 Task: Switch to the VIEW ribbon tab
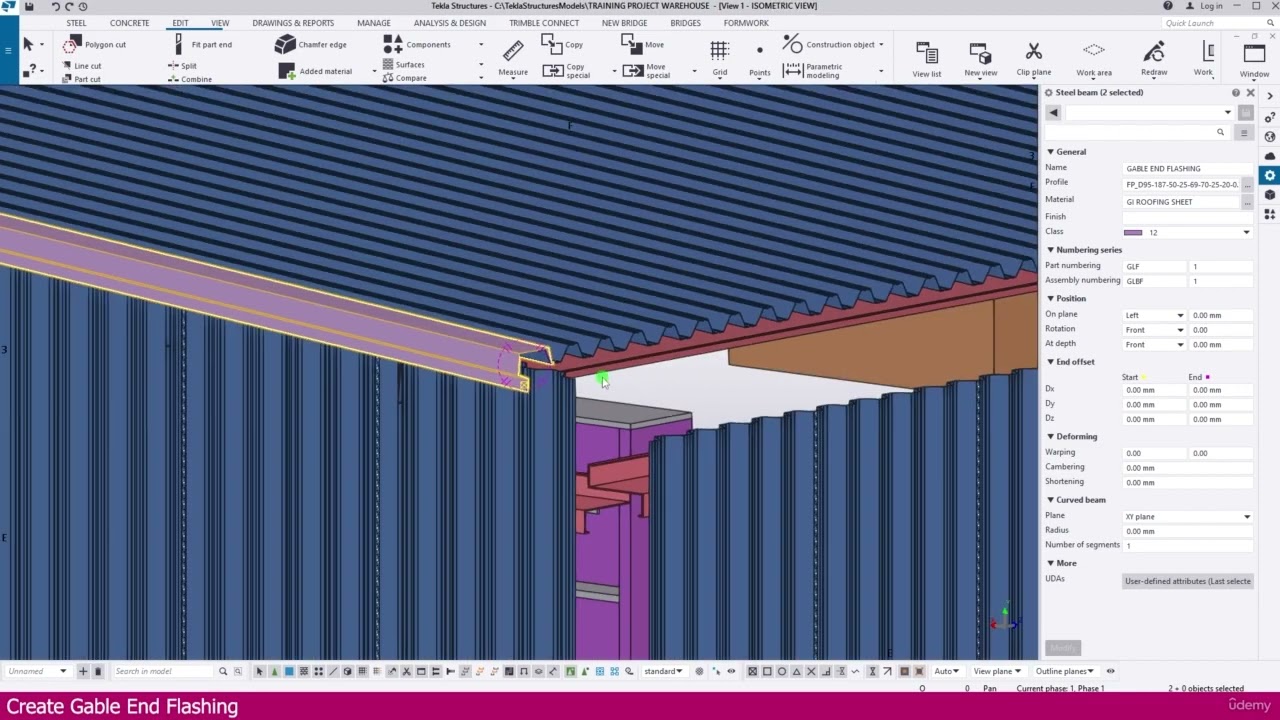(x=220, y=23)
